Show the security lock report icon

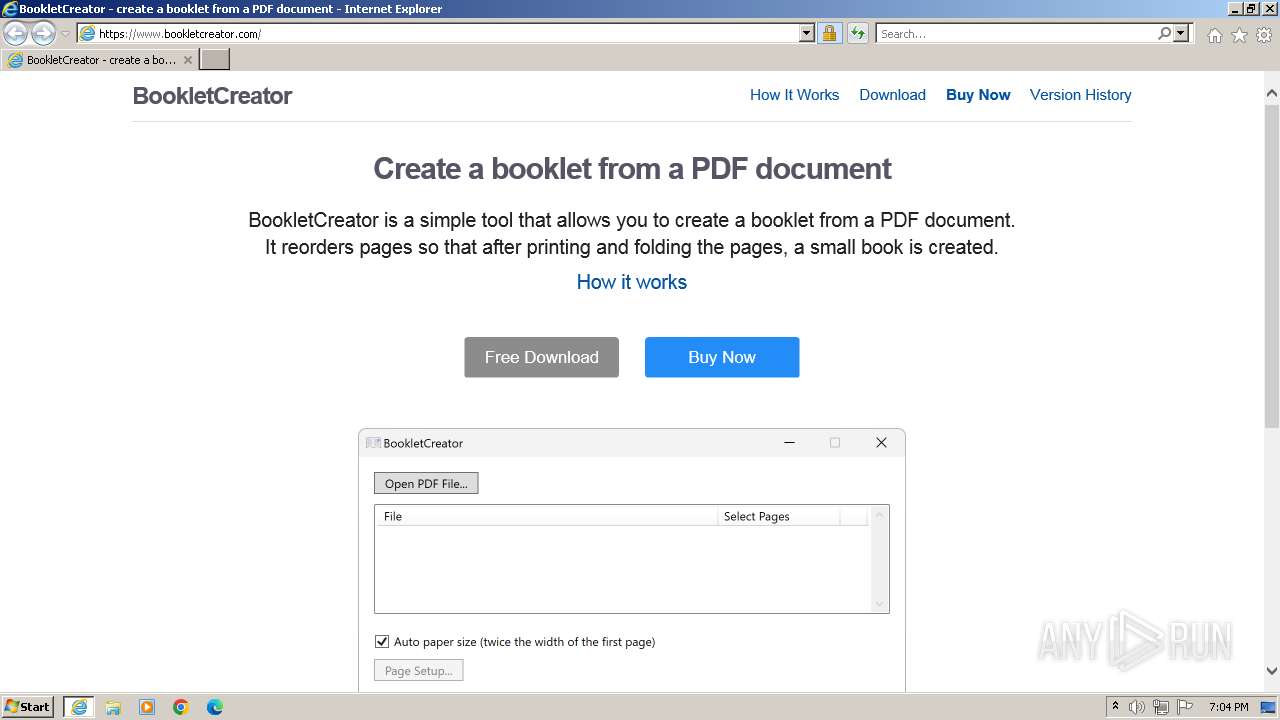[829, 33]
